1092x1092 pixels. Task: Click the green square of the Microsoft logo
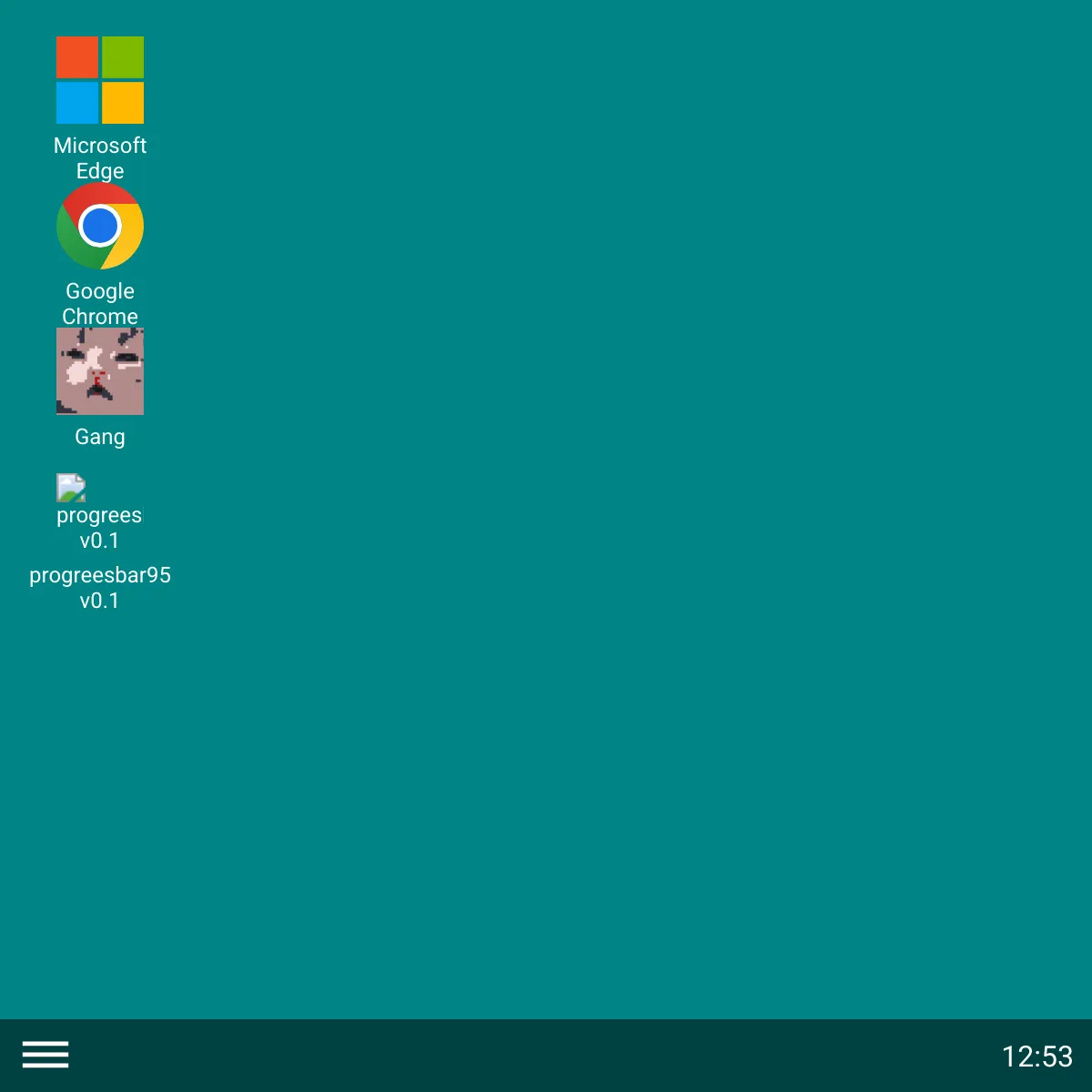[x=123, y=57]
